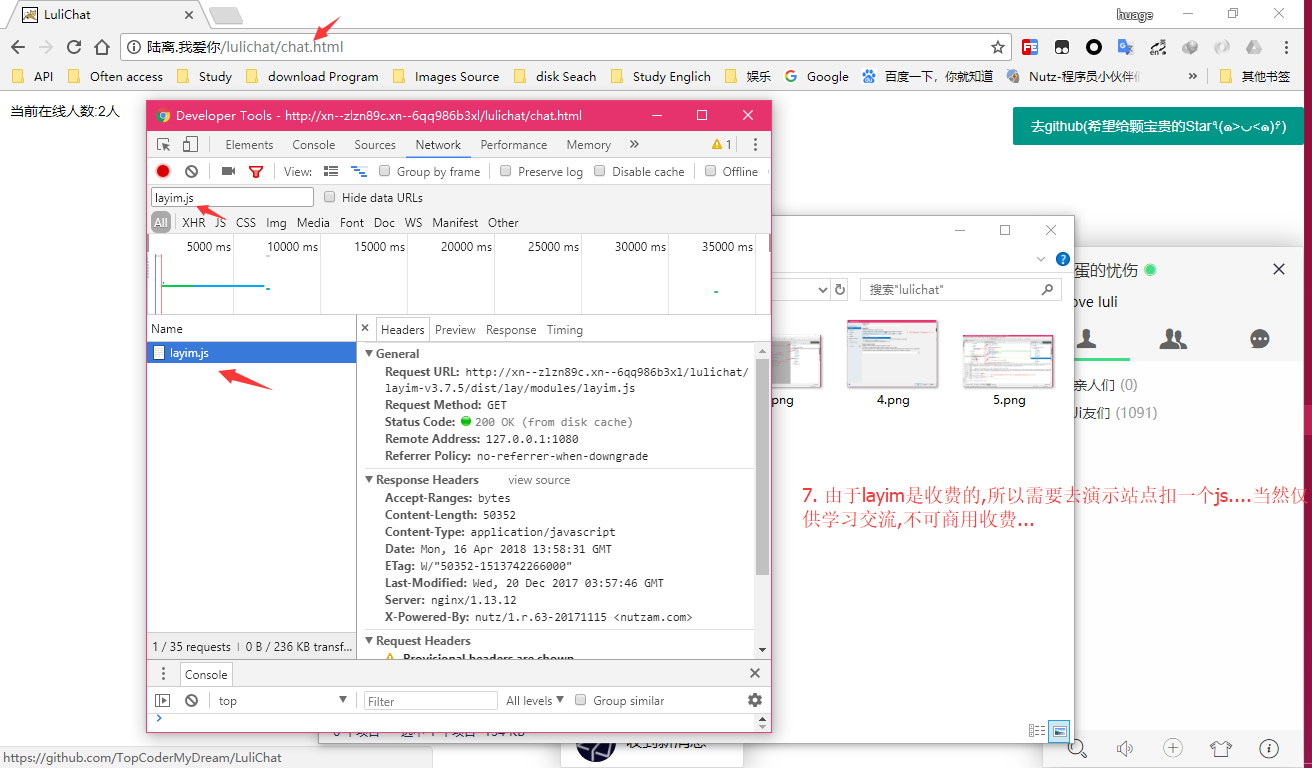The image size is (1312, 768).
Task: Clear the network log
Action: click(191, 172)
